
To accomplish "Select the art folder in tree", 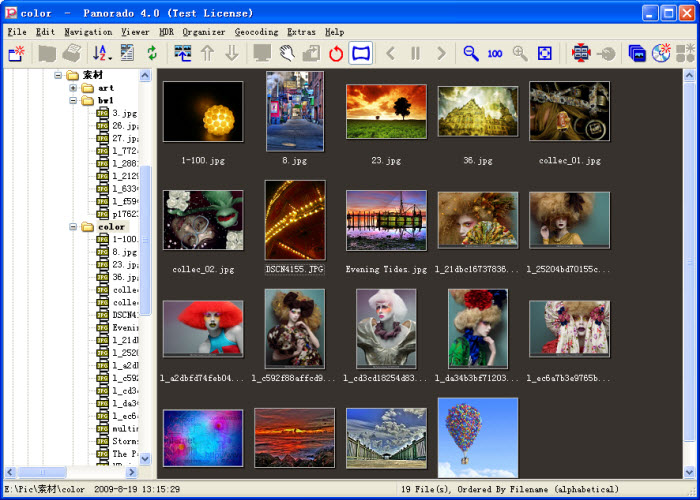I will point(106,88).
